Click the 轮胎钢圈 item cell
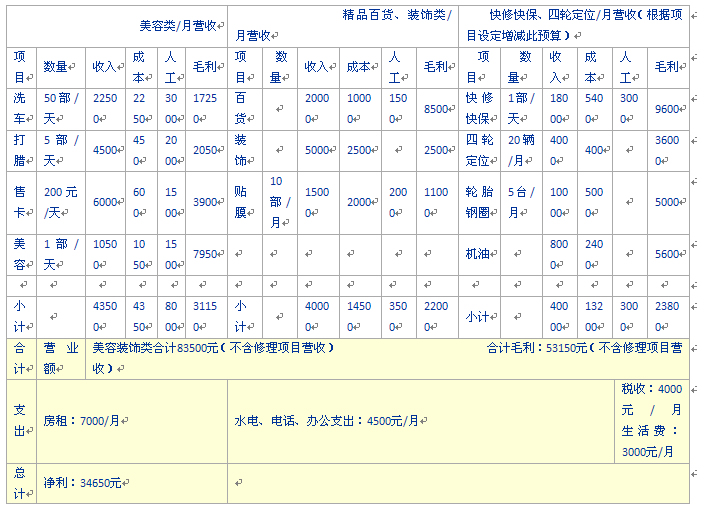Viewport: 705px width, 511px height. pyautogui.click(x=481, y=202)
